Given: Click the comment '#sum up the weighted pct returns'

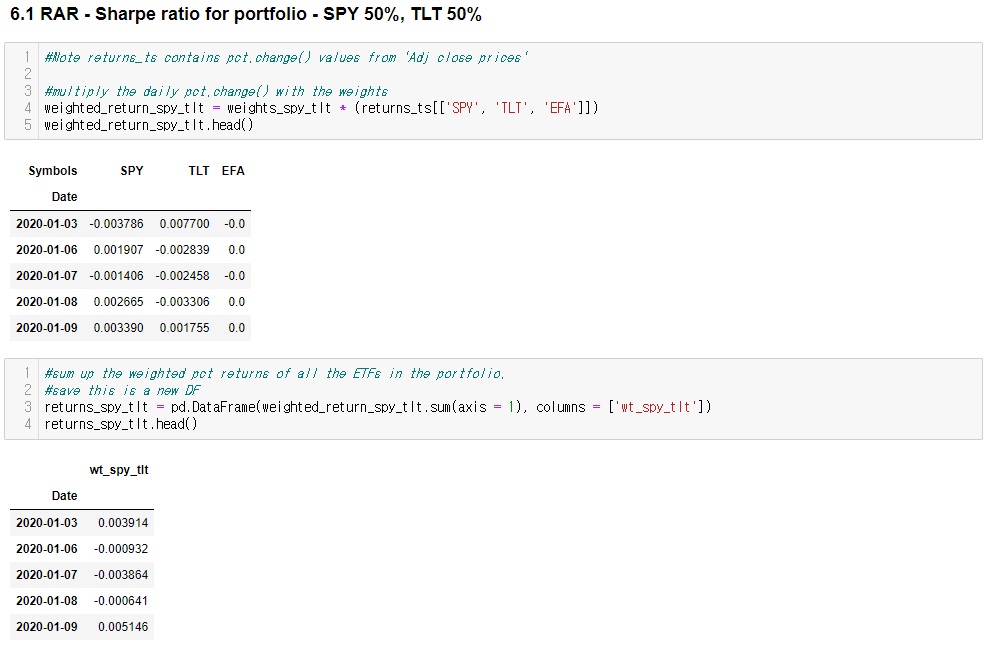Looking at the screenshot, I should 275,374.
